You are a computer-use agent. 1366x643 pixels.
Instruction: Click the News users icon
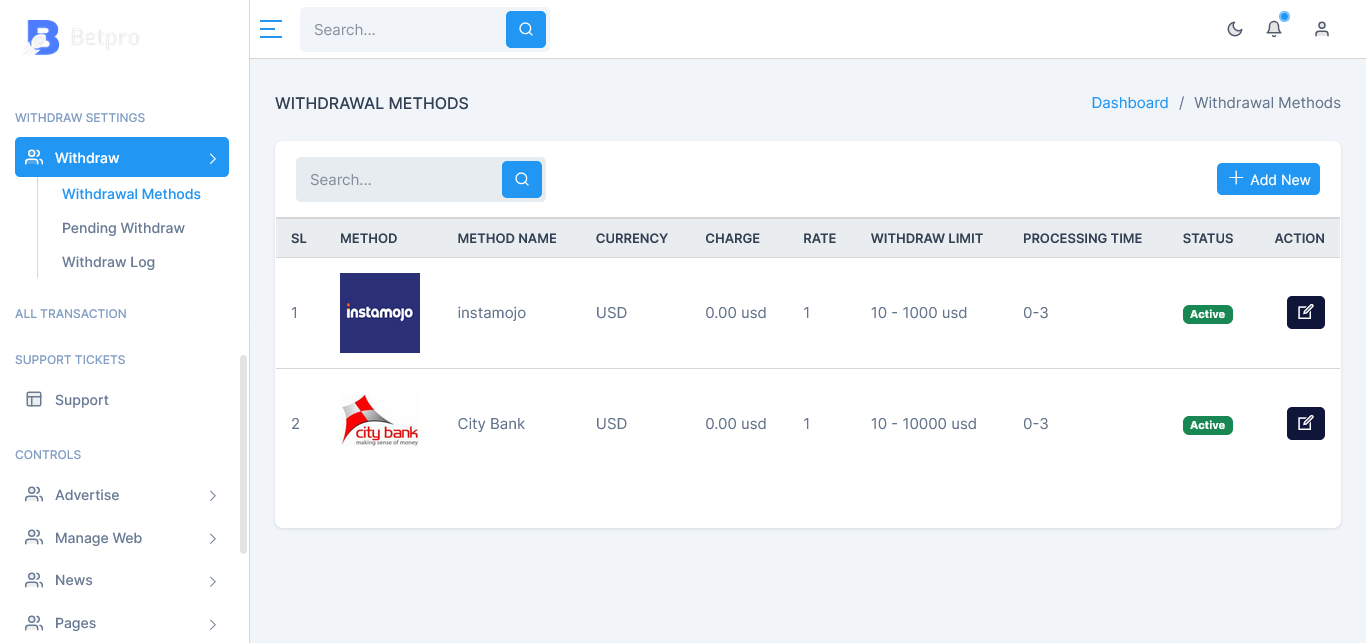coord(34,579)
